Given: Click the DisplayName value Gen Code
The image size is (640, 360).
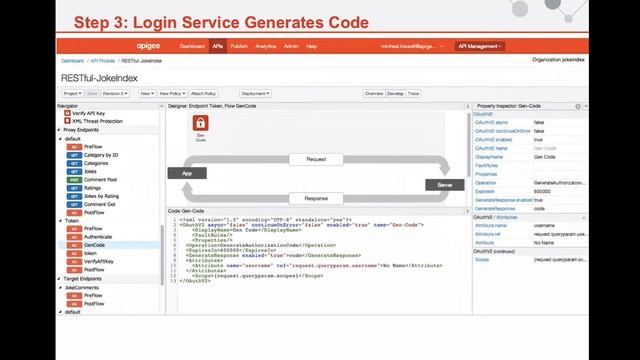Looking at the screenshot, I should pyautogui.click(x=544, y=157).
